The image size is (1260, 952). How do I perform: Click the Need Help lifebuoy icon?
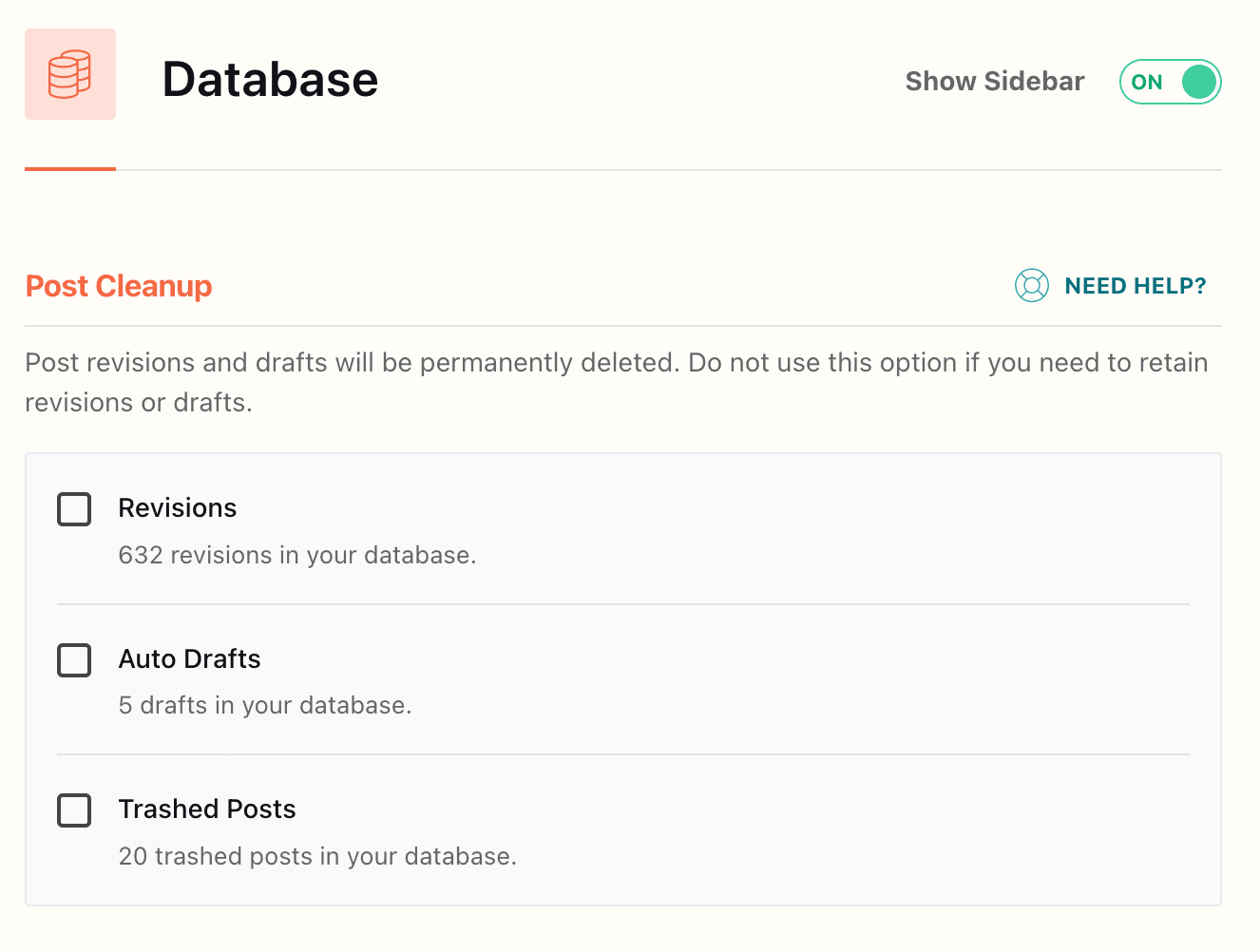1032,285
